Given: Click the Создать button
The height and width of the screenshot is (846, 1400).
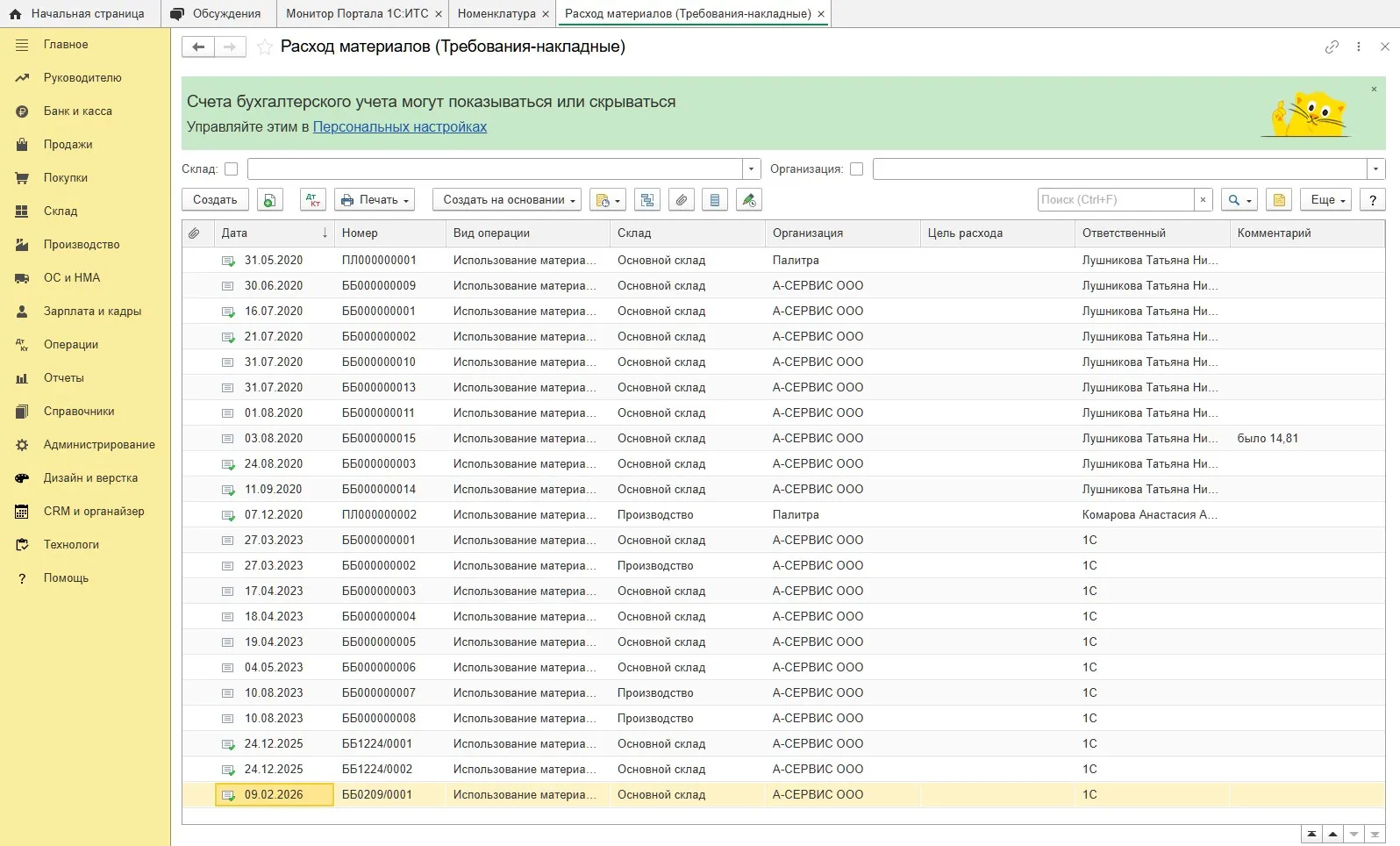Looking at the screenshot, I should pos(215,200).
